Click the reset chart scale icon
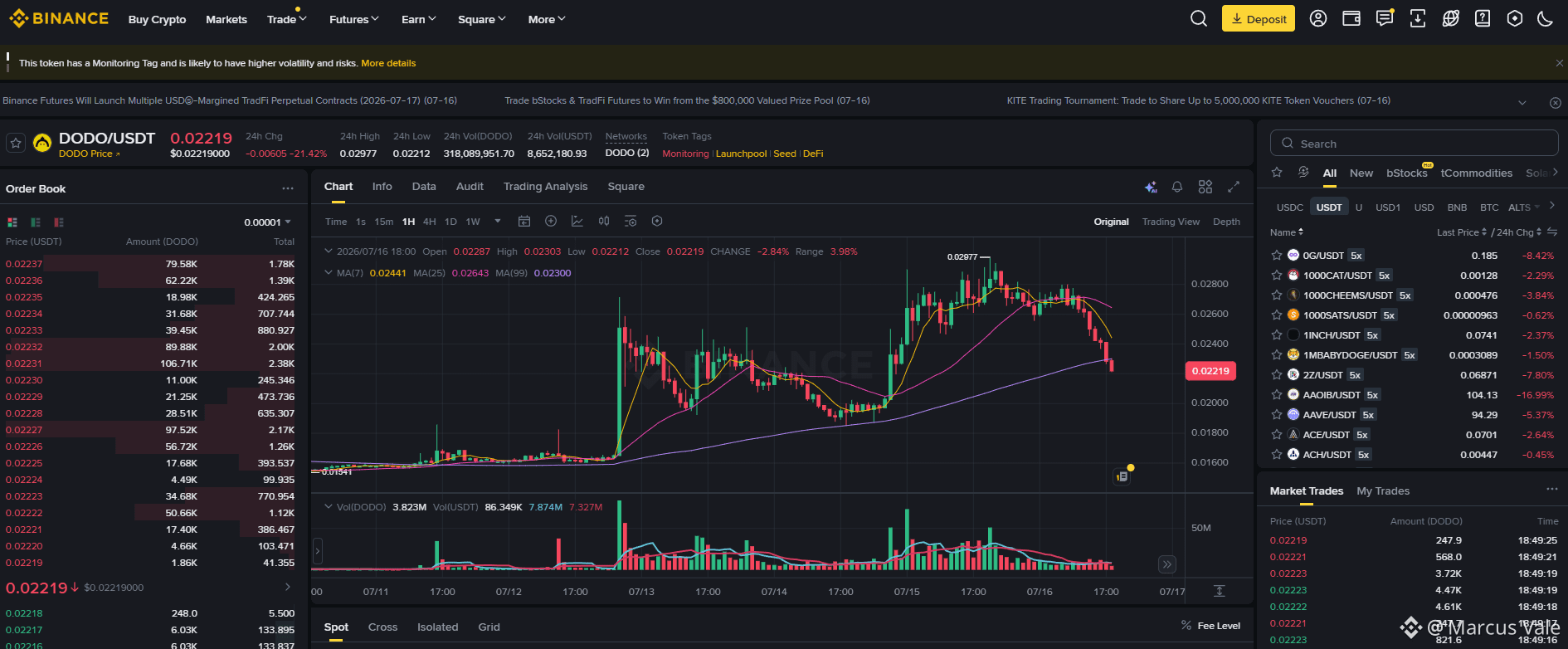 (x=1219, y=591)
